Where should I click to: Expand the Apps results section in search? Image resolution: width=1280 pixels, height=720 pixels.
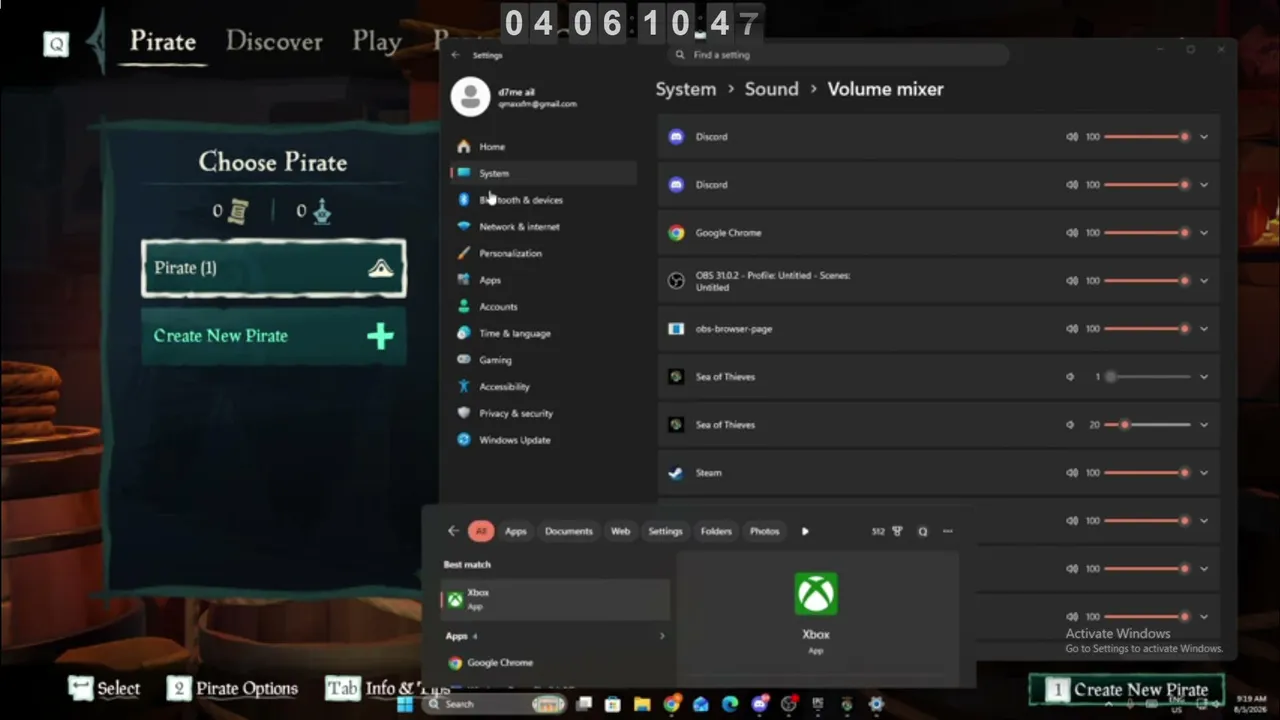[662, 636]
